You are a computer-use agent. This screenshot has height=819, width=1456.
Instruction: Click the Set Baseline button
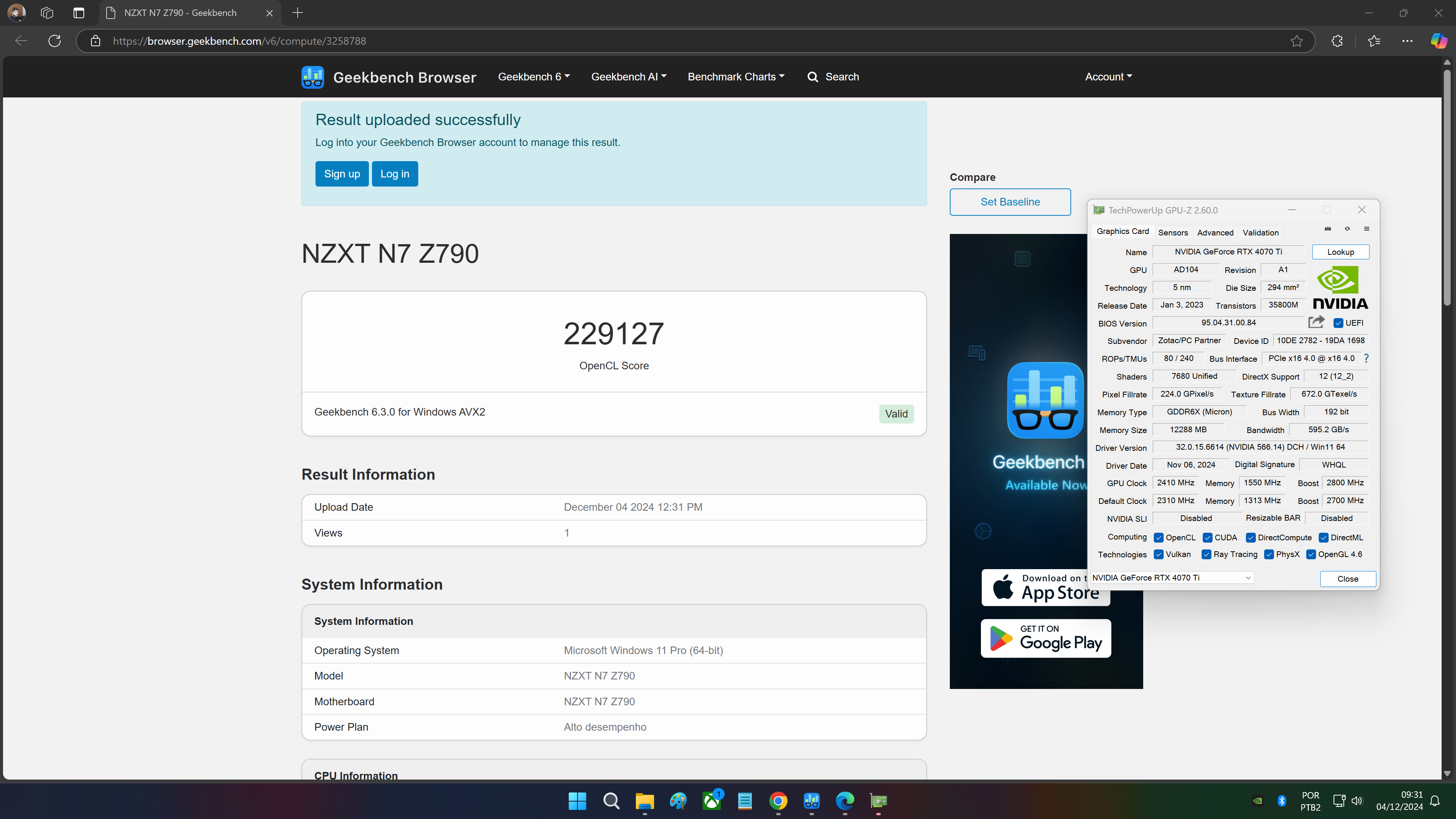pos(1010,202)
